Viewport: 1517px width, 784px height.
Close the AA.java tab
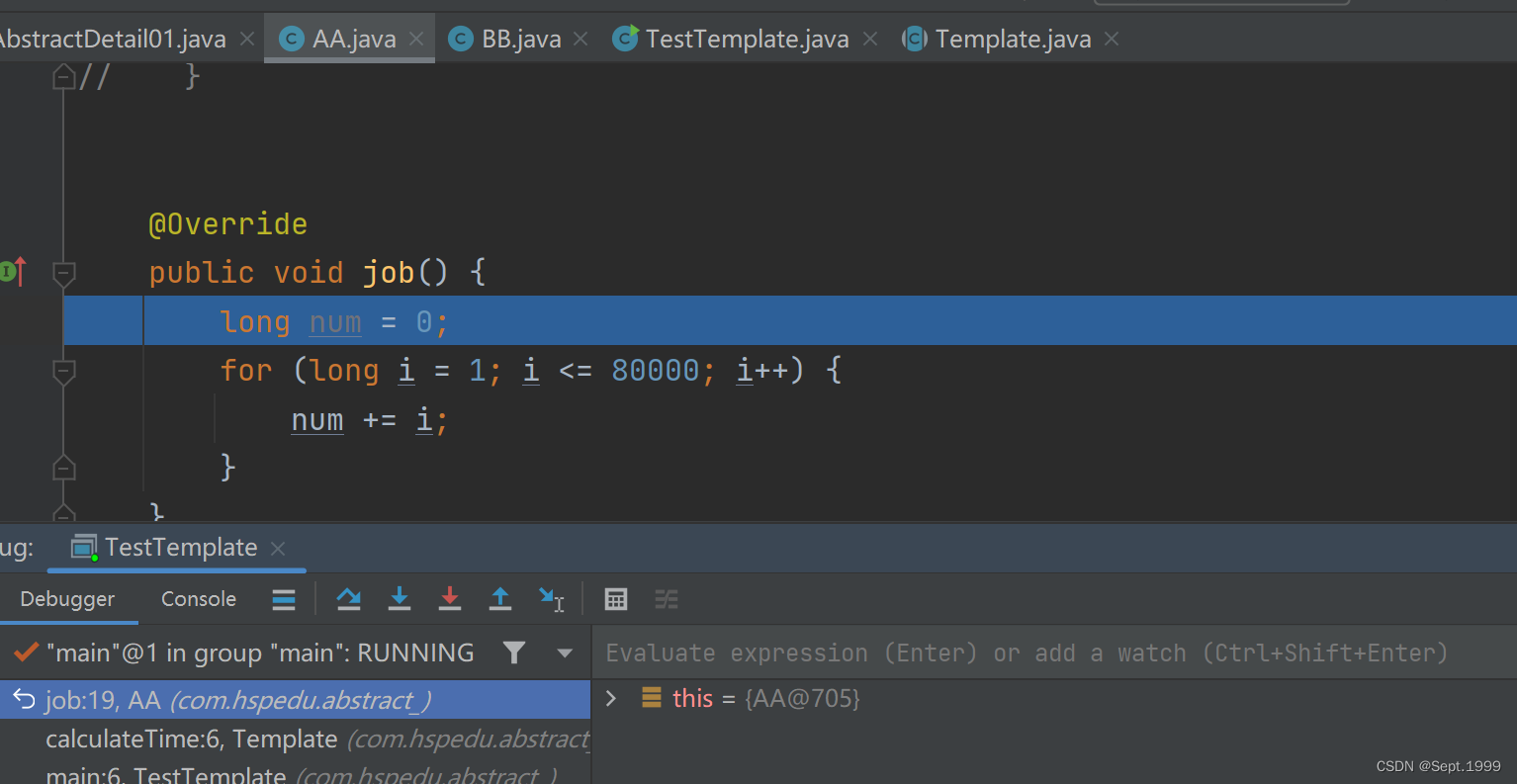pos(416,39)
